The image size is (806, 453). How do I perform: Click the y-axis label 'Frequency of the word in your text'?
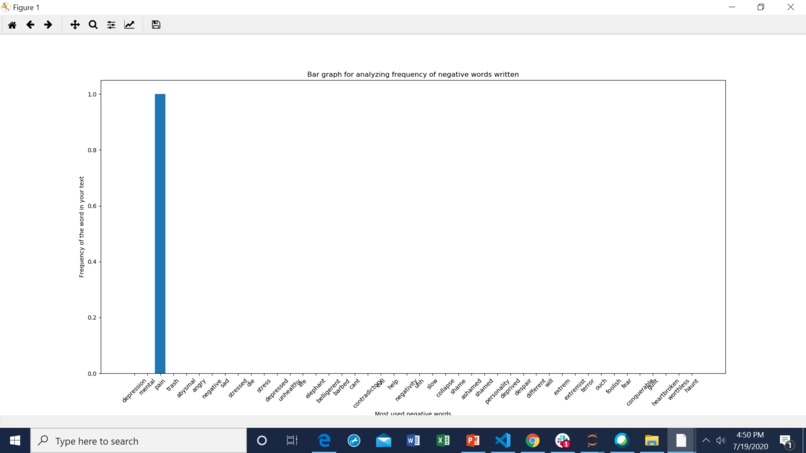tap(81, 227)
